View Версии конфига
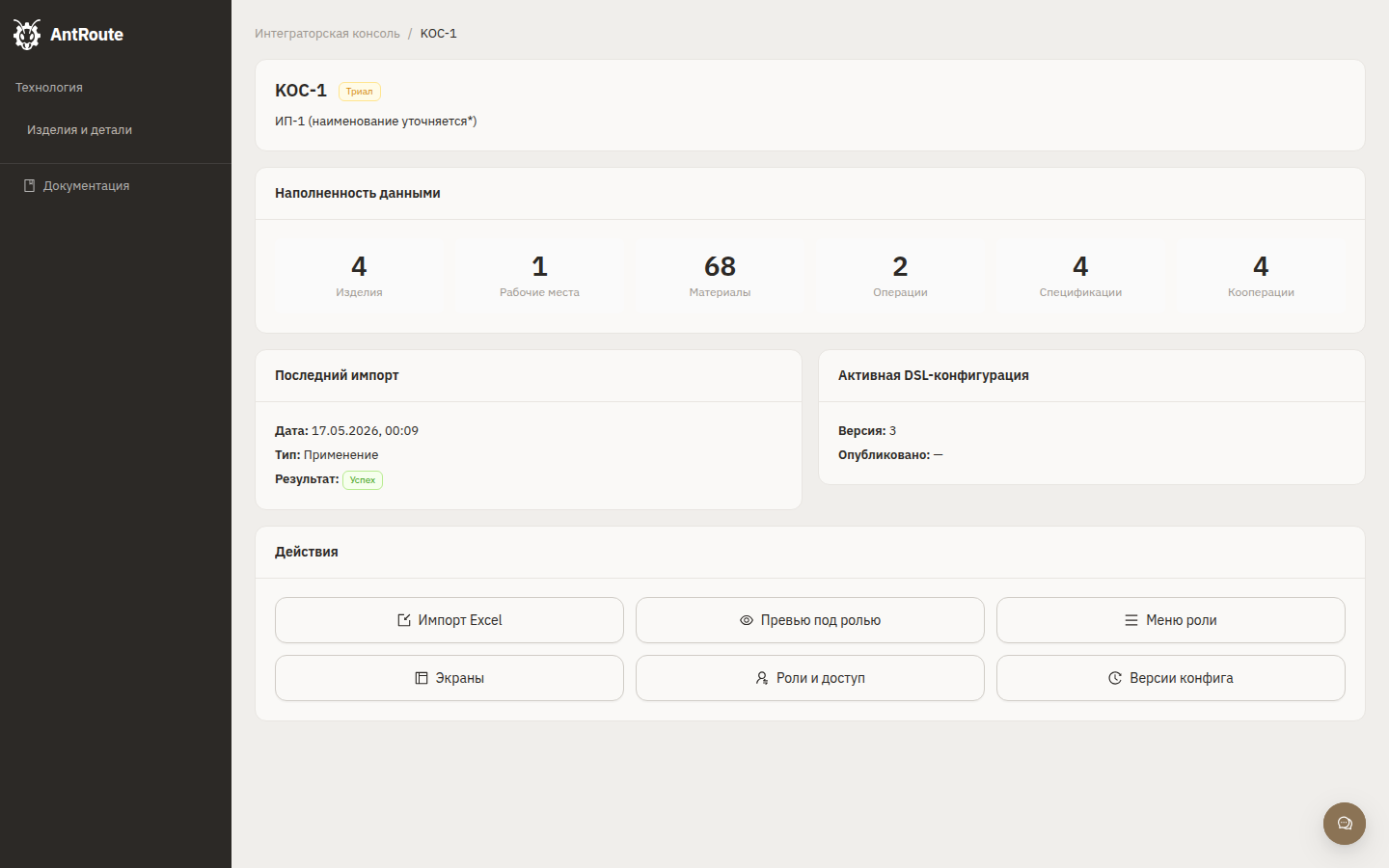Viewport: 1389px width, 868px height. (1171, 678)
